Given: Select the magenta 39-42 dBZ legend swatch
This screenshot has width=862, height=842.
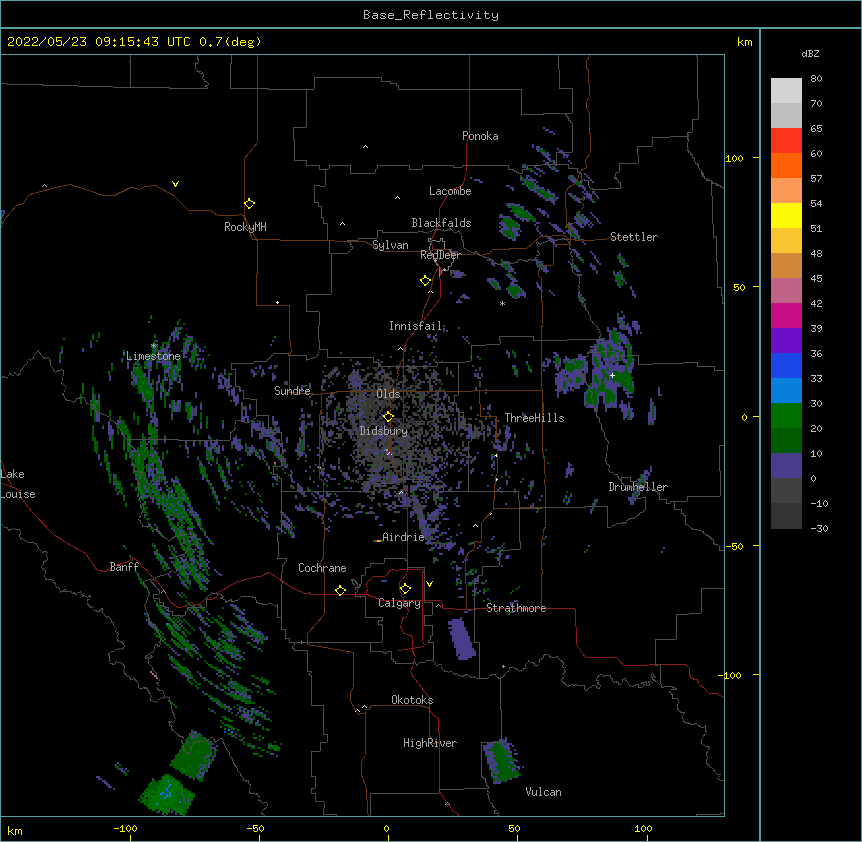Looking at the screenshot, I should pos(786,315).
